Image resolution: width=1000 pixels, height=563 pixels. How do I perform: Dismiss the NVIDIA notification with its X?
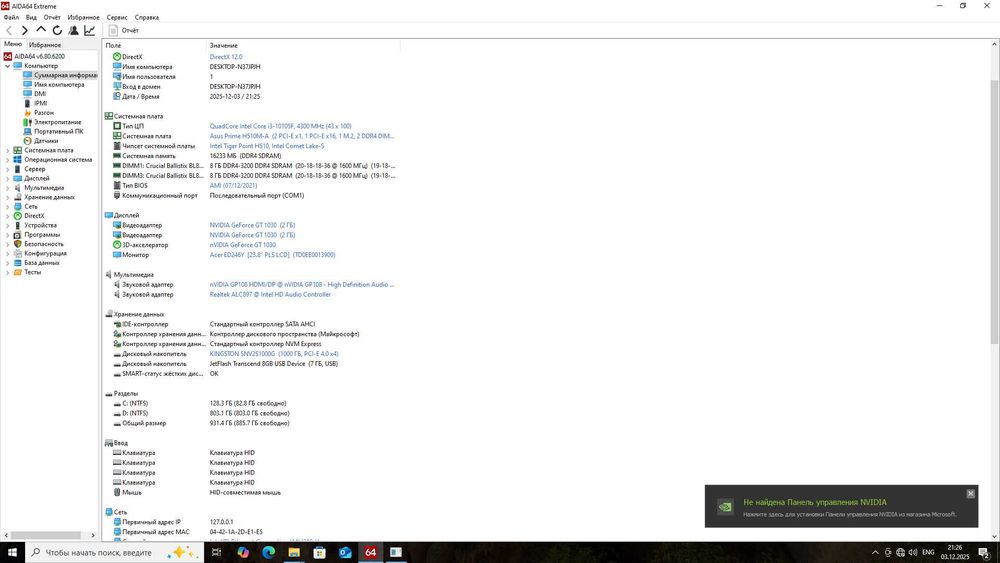[x=970, y=494]
